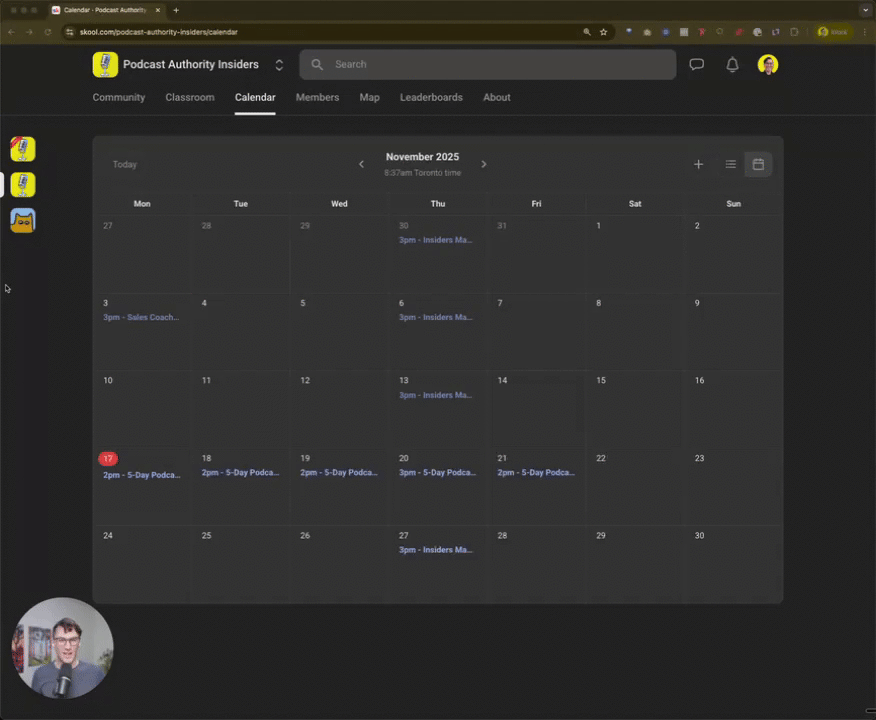Image resolution: width=876 pixels, height=720 pixels.
Task: Bookmark this page with star icon
Action: (603, 32)
